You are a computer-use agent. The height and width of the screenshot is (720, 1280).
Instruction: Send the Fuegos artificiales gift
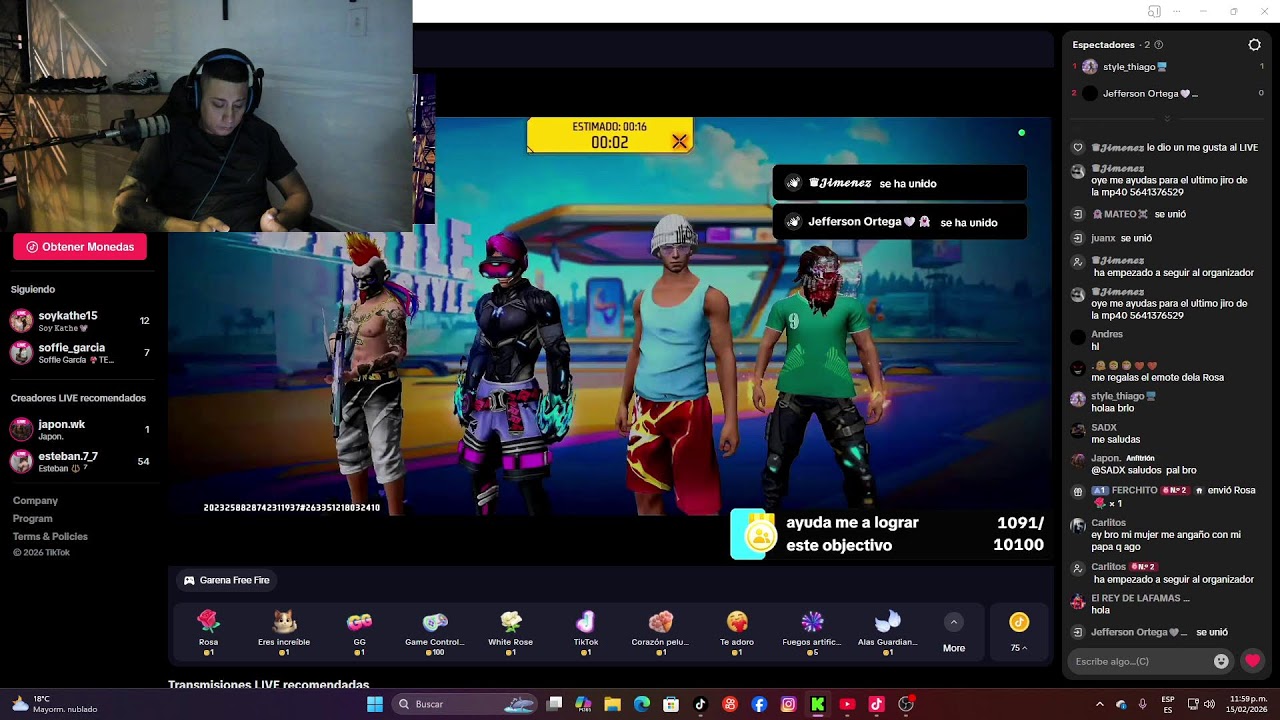pos(812,633)
